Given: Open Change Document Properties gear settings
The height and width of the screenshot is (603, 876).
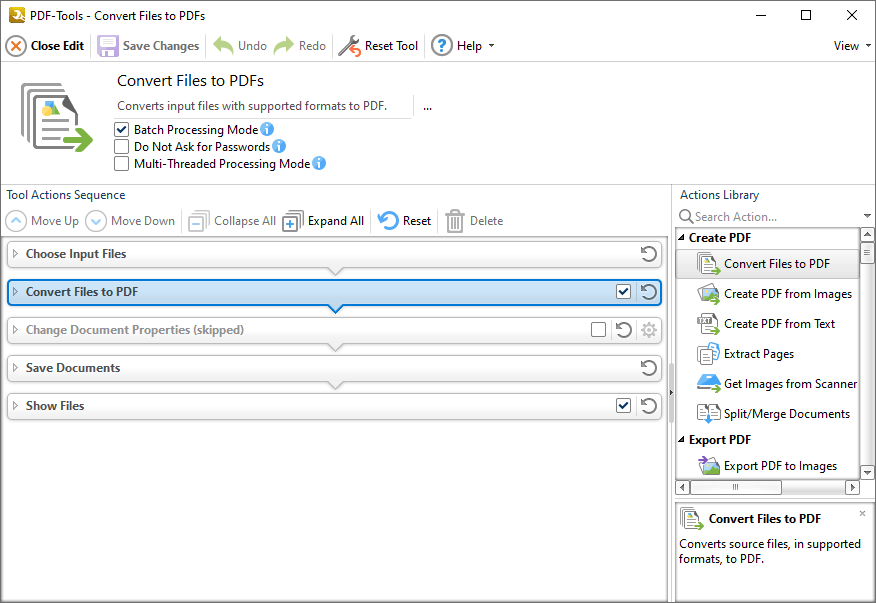Looking at the screenshot, I should coord(649,330).
